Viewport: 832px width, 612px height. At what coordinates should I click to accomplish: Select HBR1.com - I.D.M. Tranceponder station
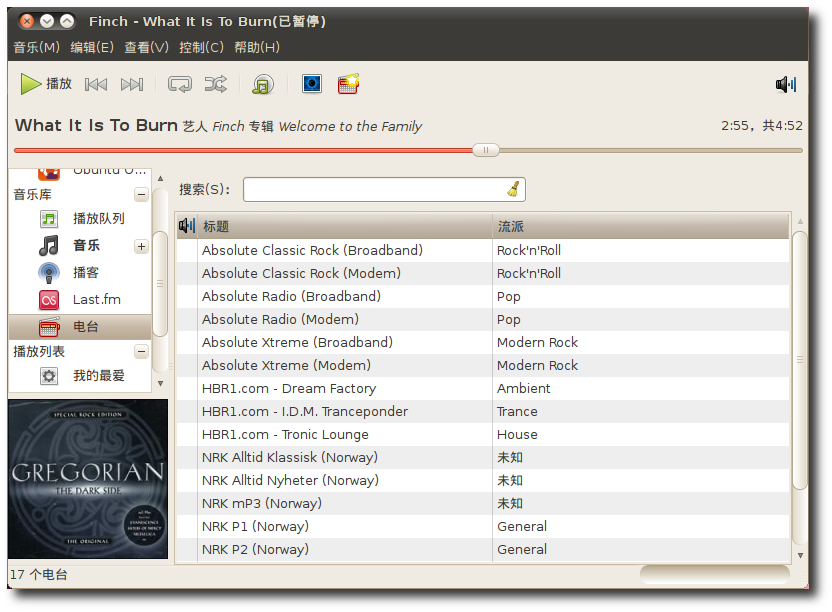[x=482, y=411]
